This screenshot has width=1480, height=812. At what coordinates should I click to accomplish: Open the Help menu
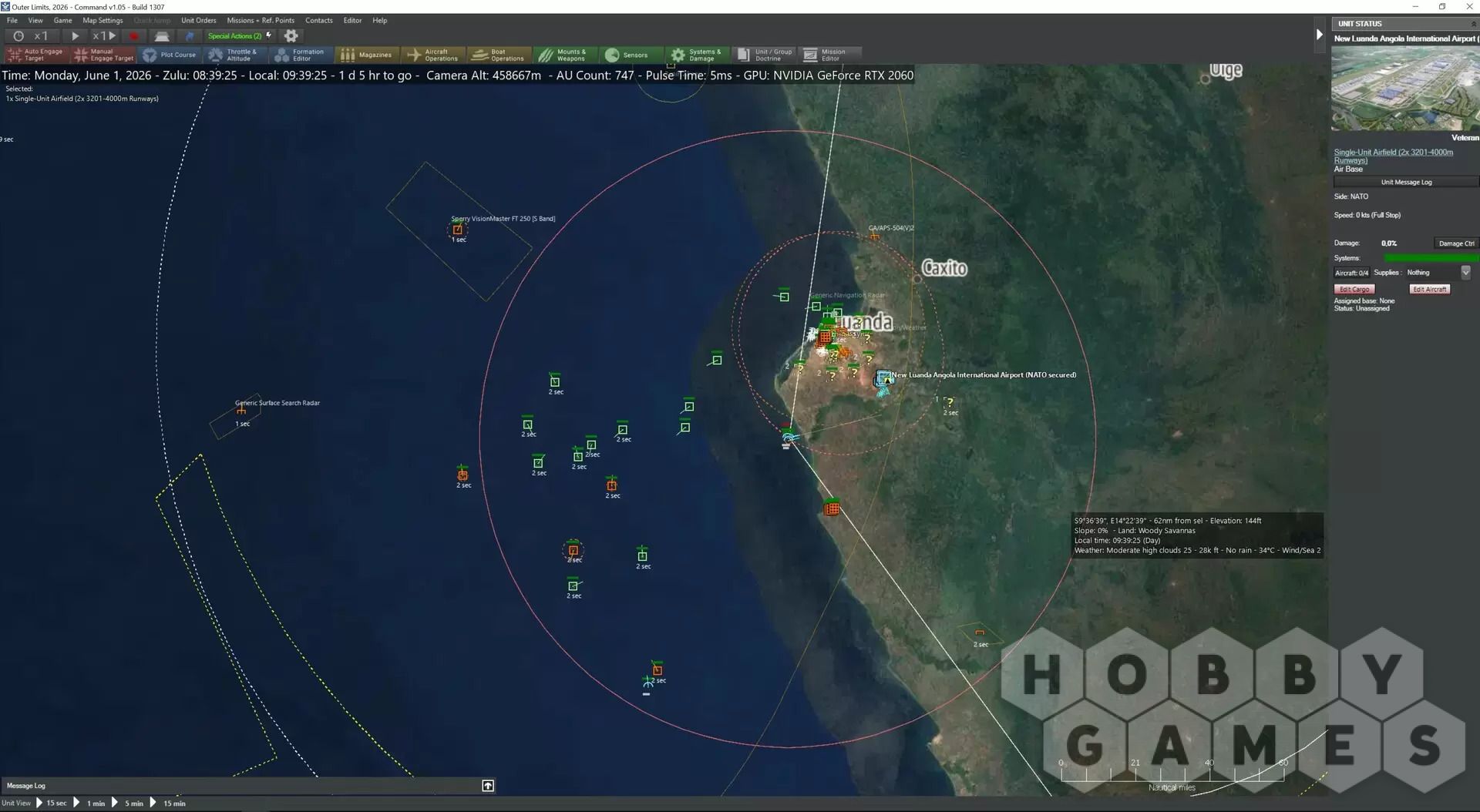coord(380,20)
